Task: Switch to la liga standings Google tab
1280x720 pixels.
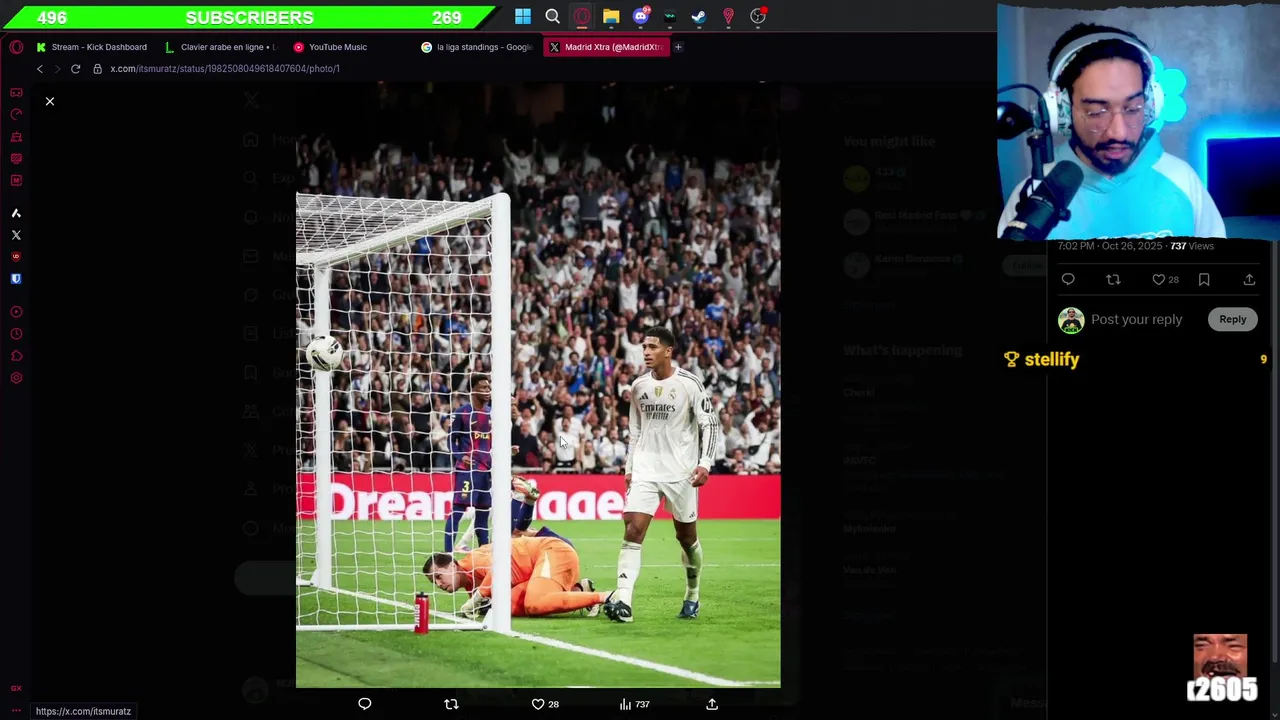Action: (478, 47)
